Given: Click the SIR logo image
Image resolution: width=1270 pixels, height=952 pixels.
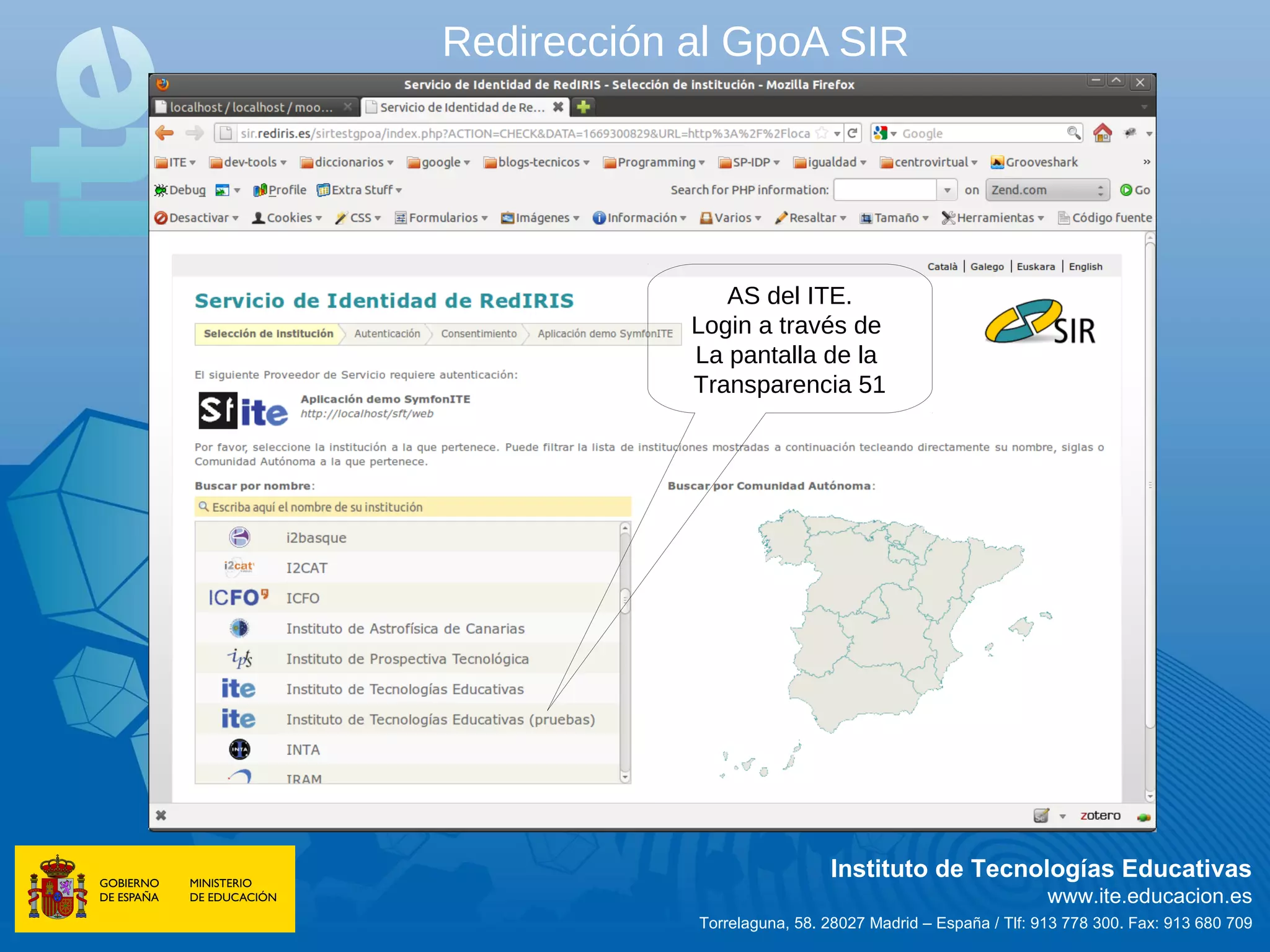Looking at the screenshot, I should point(1040,322).
